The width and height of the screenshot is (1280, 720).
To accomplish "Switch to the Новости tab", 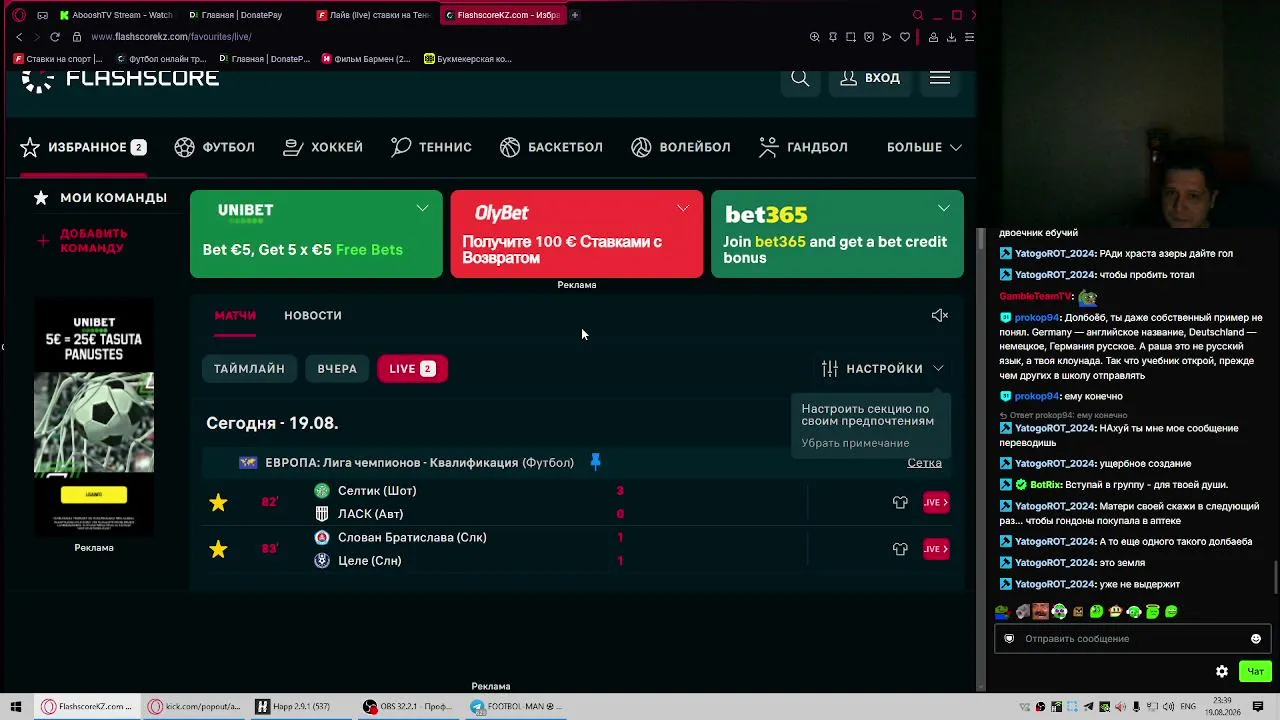I will click(313, 315).
